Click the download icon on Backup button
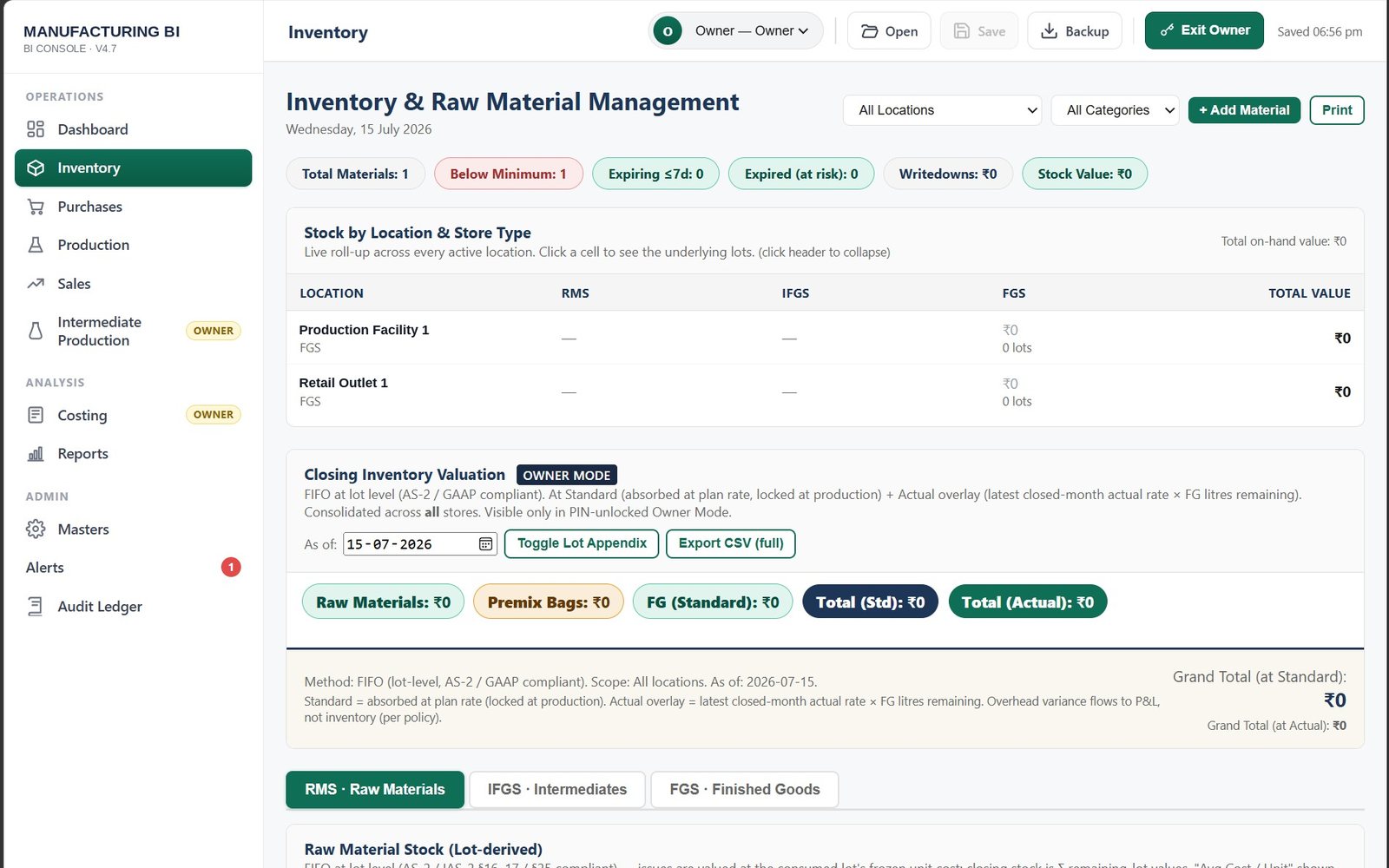1389x868 pixels. click(x=1049, y=31)
